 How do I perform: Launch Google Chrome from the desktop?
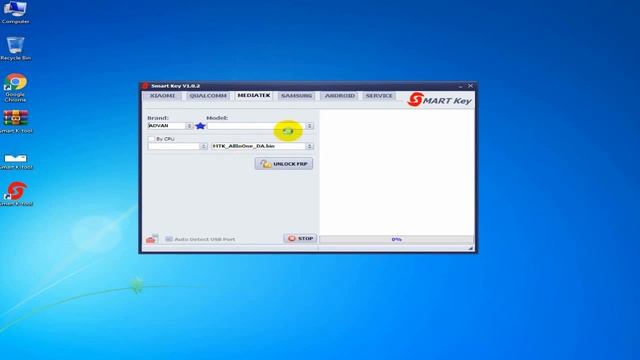[x=15, y=87]
